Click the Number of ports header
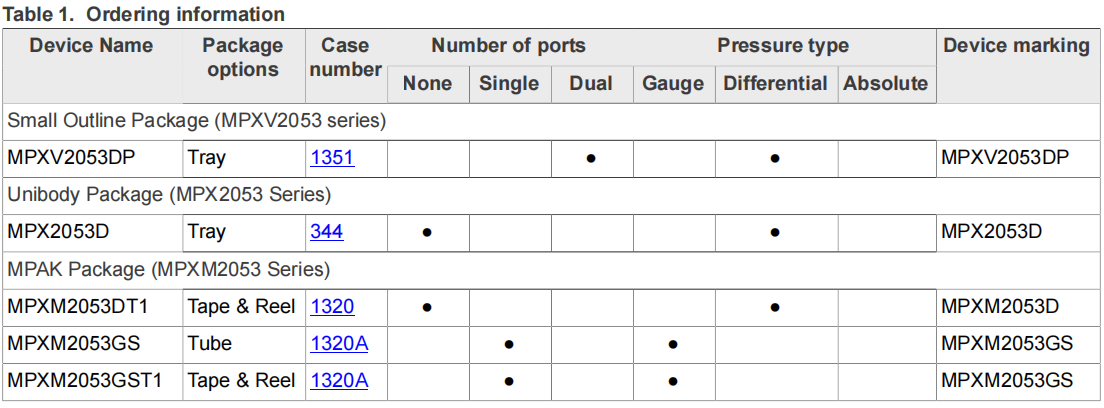The height and width of the screenshot is (408, 1104). [508, 46]
